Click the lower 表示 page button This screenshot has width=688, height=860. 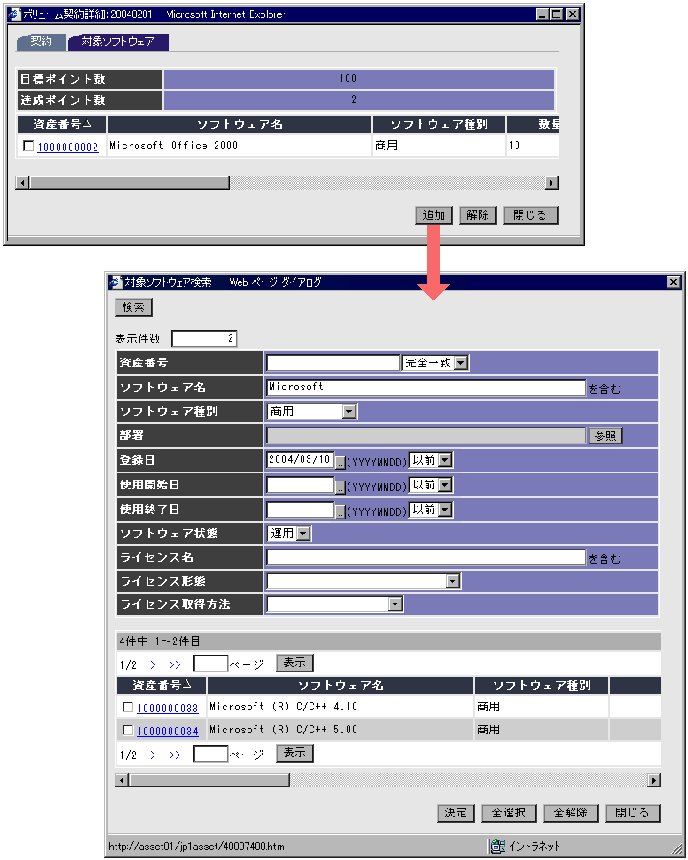point(295,753)
